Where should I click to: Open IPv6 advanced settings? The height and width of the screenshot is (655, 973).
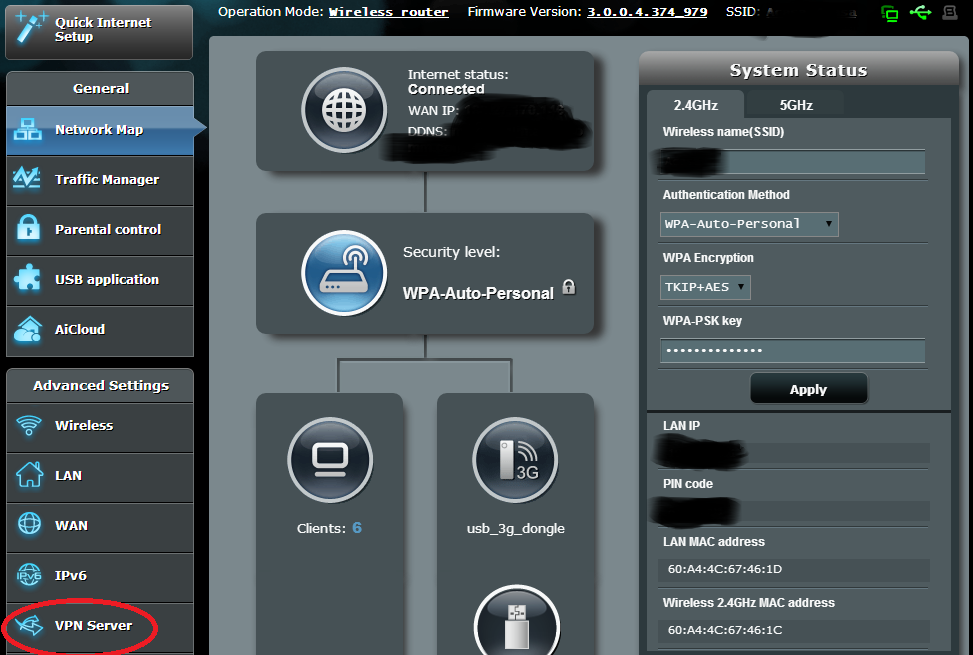click(x=100, y=576)
